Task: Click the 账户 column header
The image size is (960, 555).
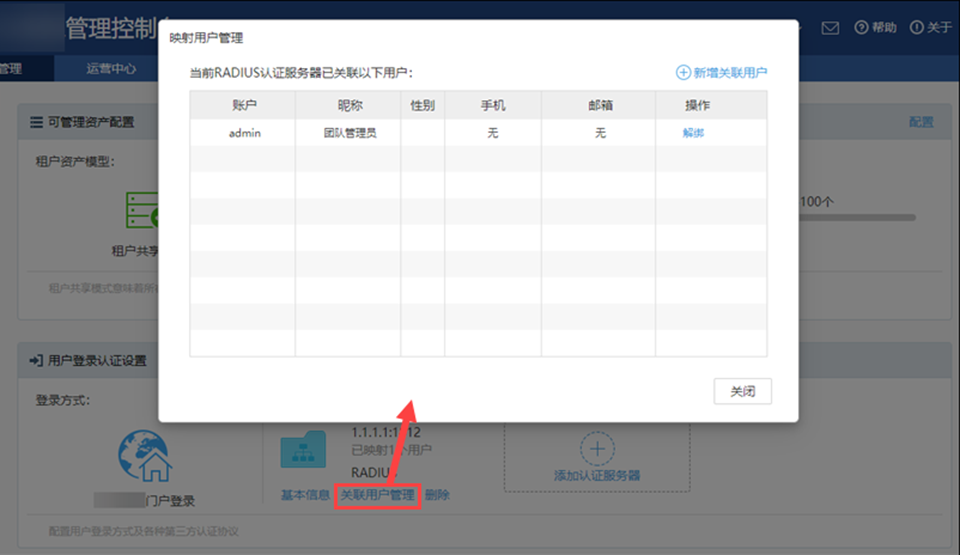Action: click(x=244, y=105)
